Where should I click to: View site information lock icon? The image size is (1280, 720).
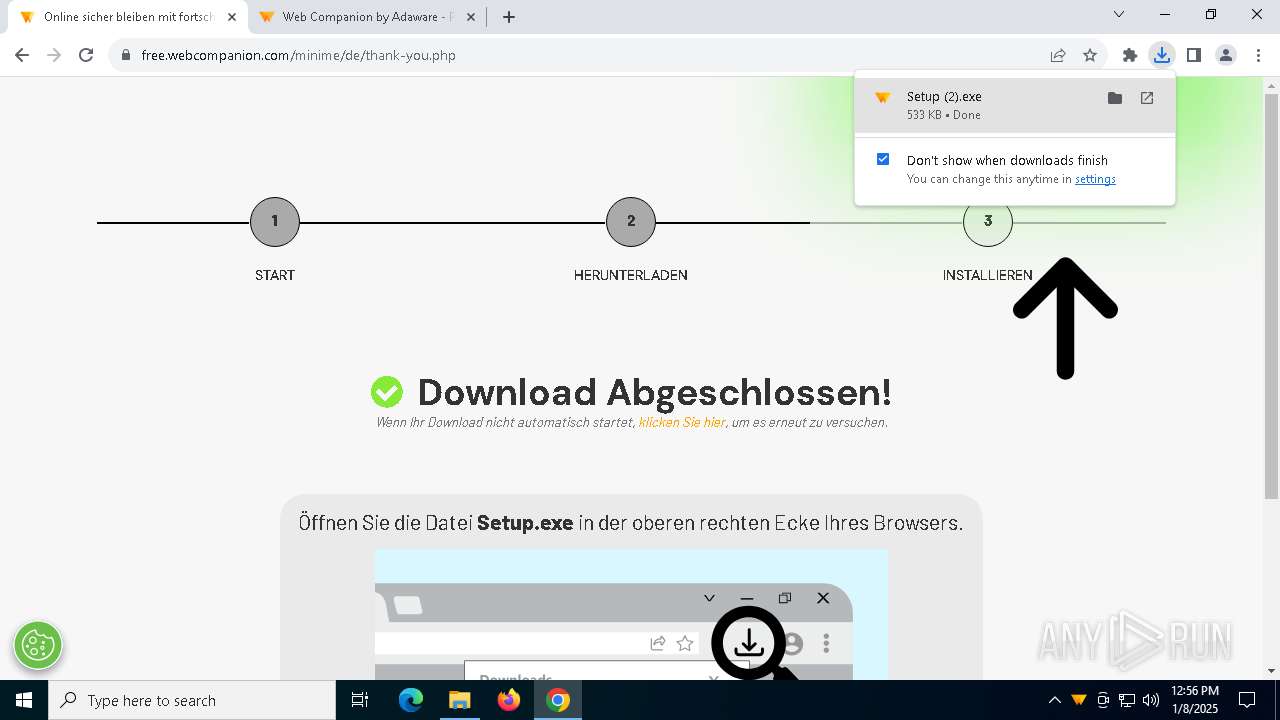pyautogui.click(x=126, y=55)
